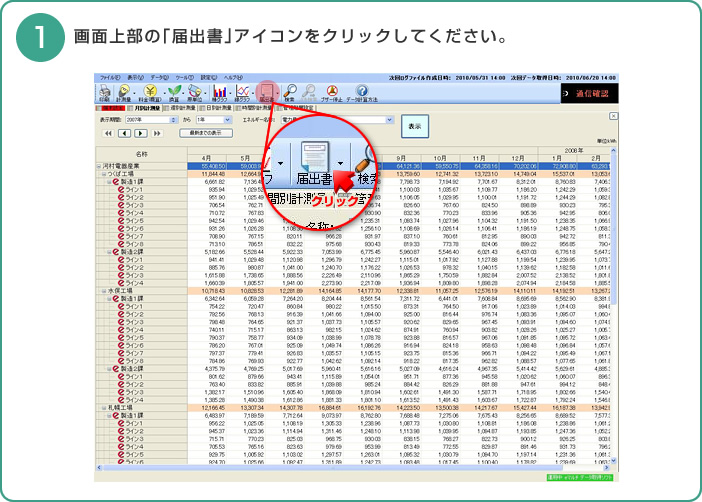Open the ツール menu

tap(184, 77)
